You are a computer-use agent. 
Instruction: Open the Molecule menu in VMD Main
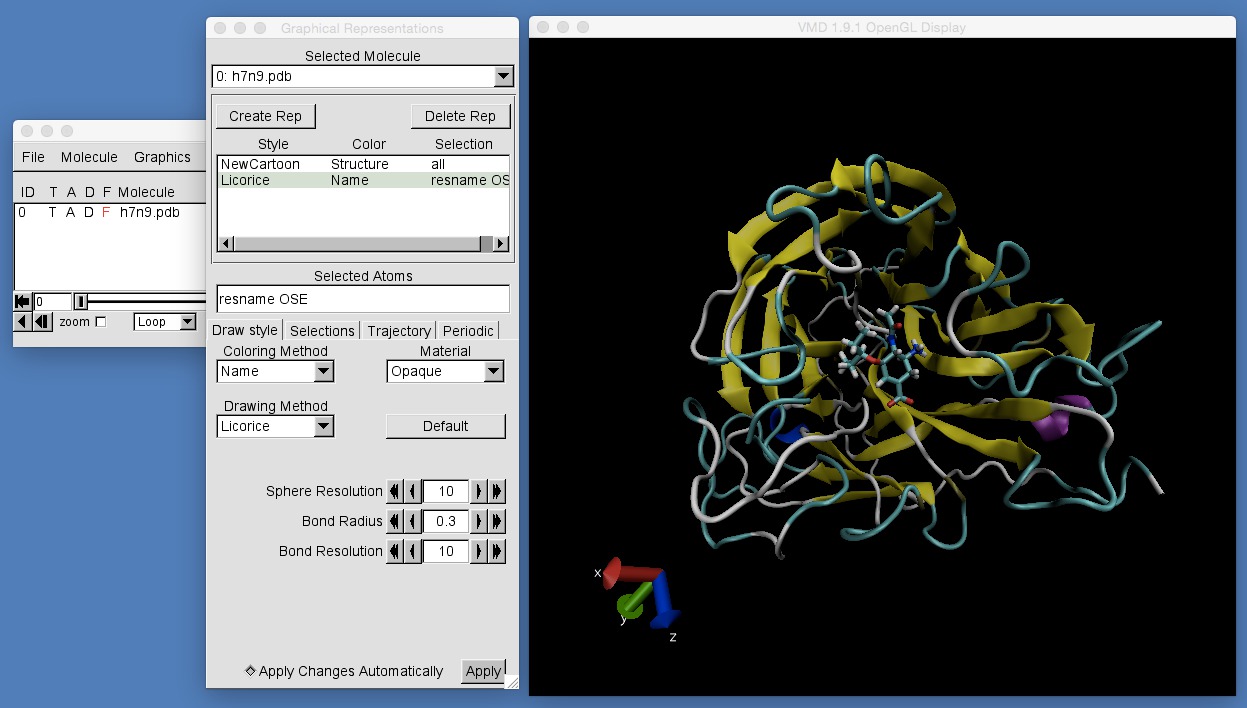pyautogui.click(x=89, y=157)
